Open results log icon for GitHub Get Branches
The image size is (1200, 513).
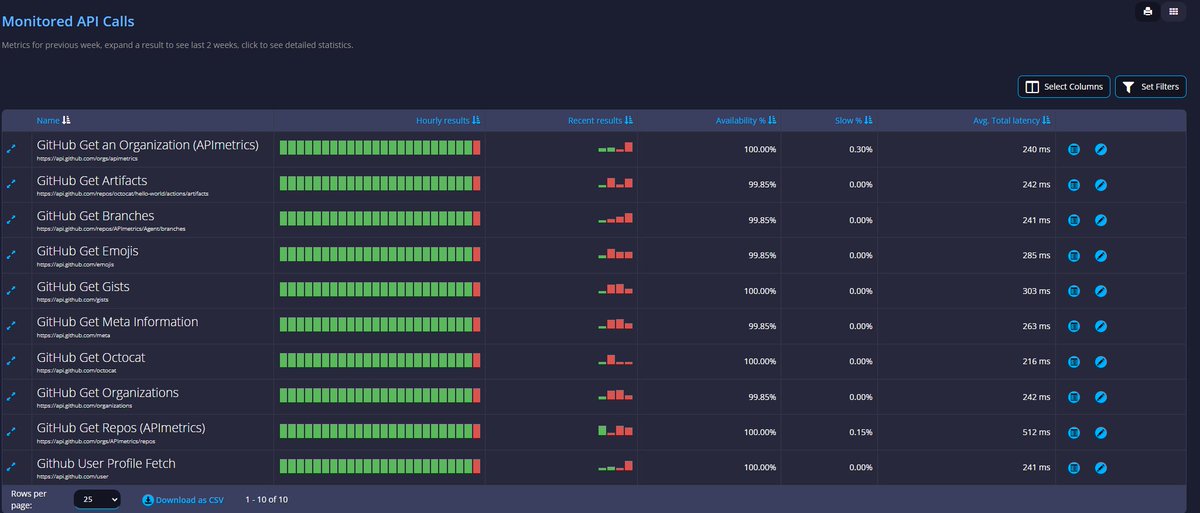coord(1074,220)
